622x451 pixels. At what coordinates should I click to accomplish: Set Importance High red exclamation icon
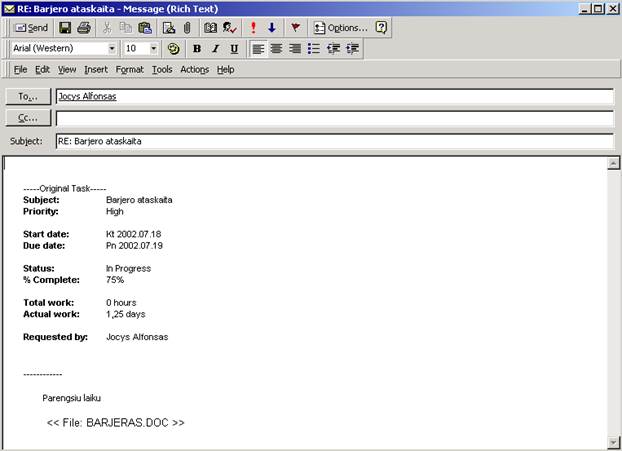(x=253, y=28)
